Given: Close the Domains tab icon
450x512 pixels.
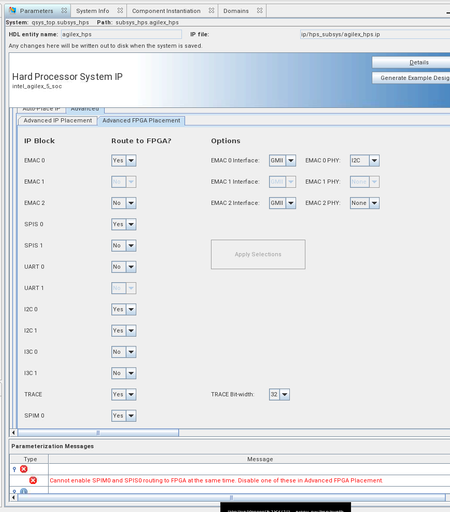Looking at the screenshot, I should tap(260, 11).
